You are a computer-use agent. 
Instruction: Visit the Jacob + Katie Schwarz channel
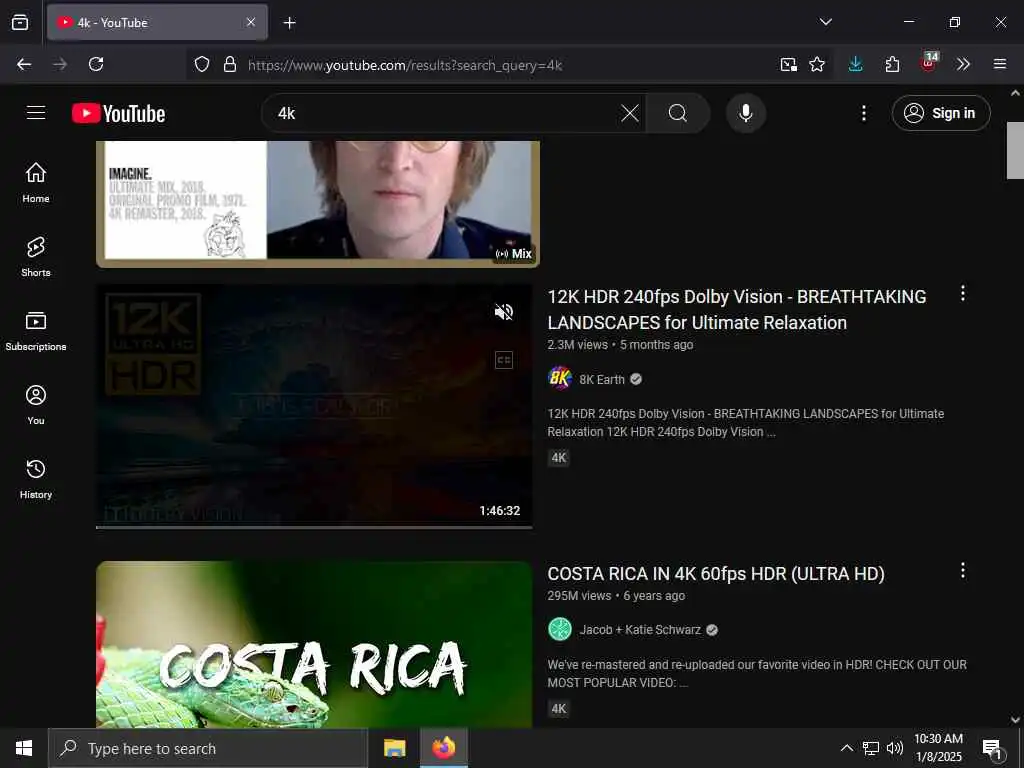640,630
